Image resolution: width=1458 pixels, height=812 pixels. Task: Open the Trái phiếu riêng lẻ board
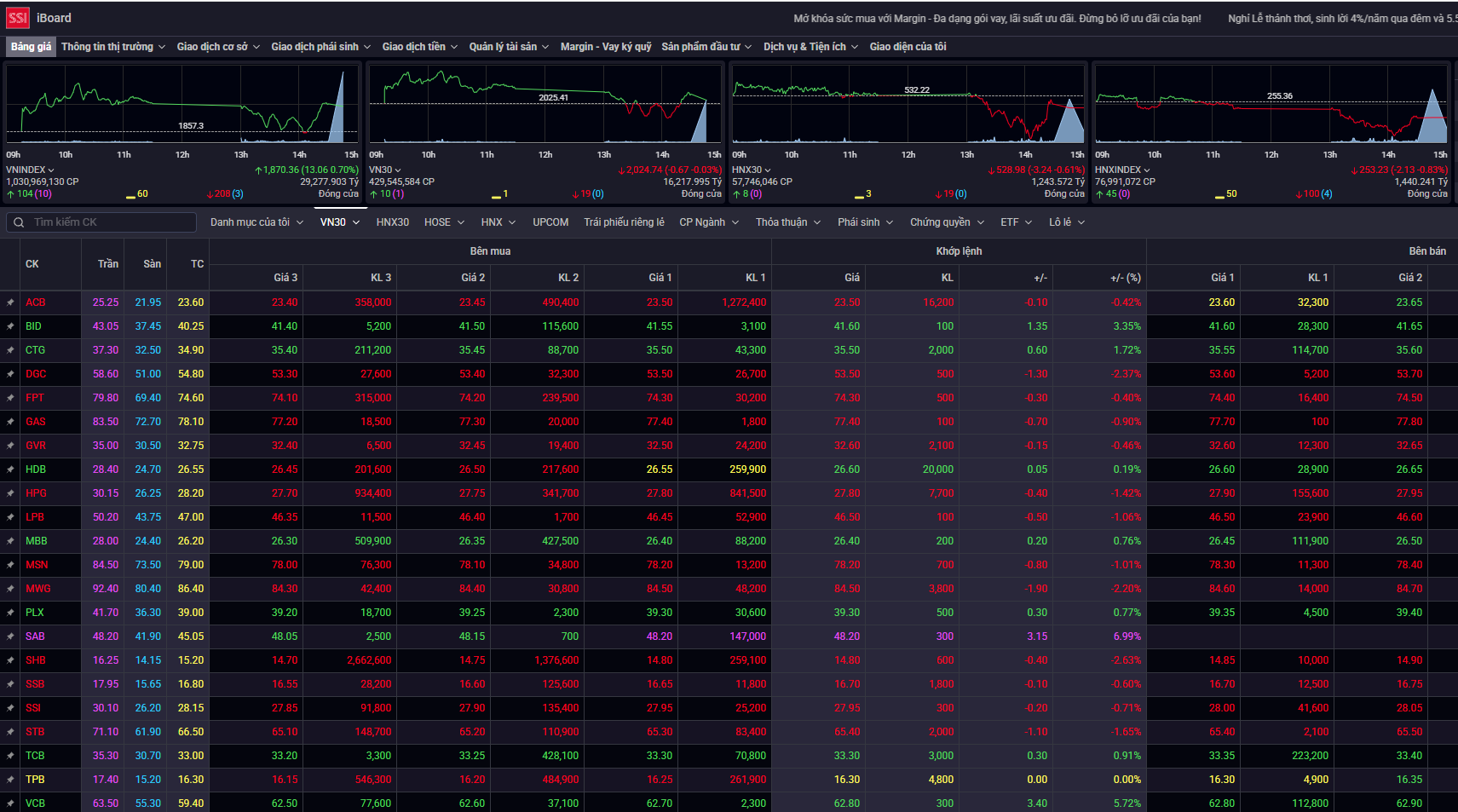[x=624, y=222]
